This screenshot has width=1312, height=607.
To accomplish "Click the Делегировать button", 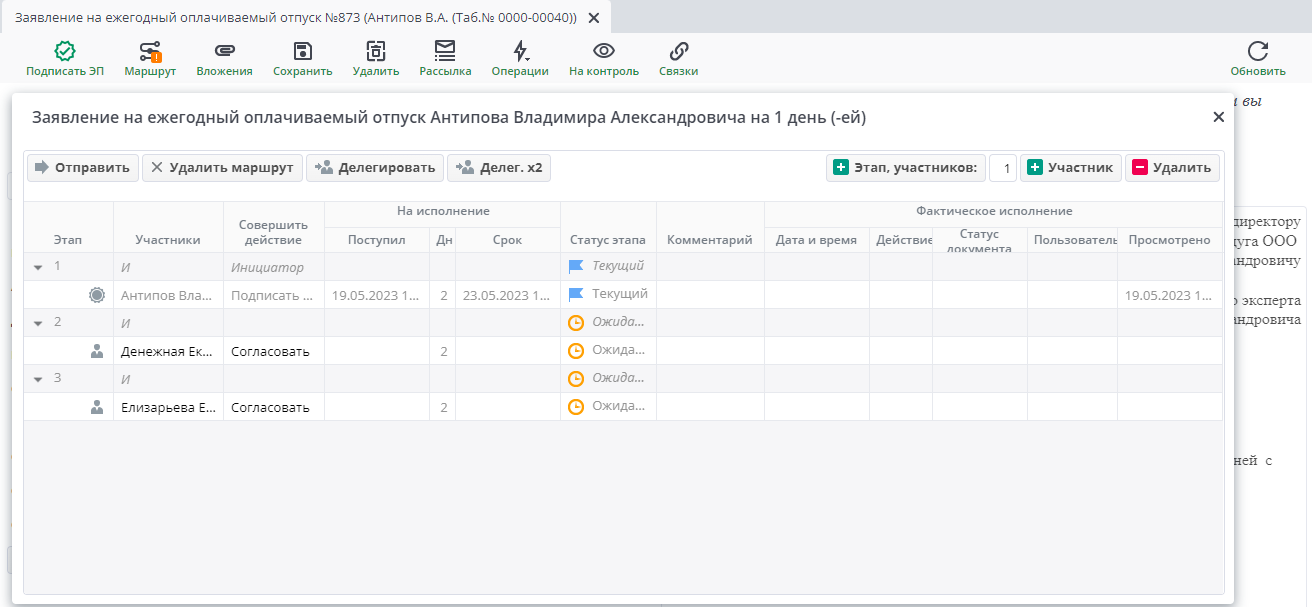I will pyautogui.click(x=375, y=168).
